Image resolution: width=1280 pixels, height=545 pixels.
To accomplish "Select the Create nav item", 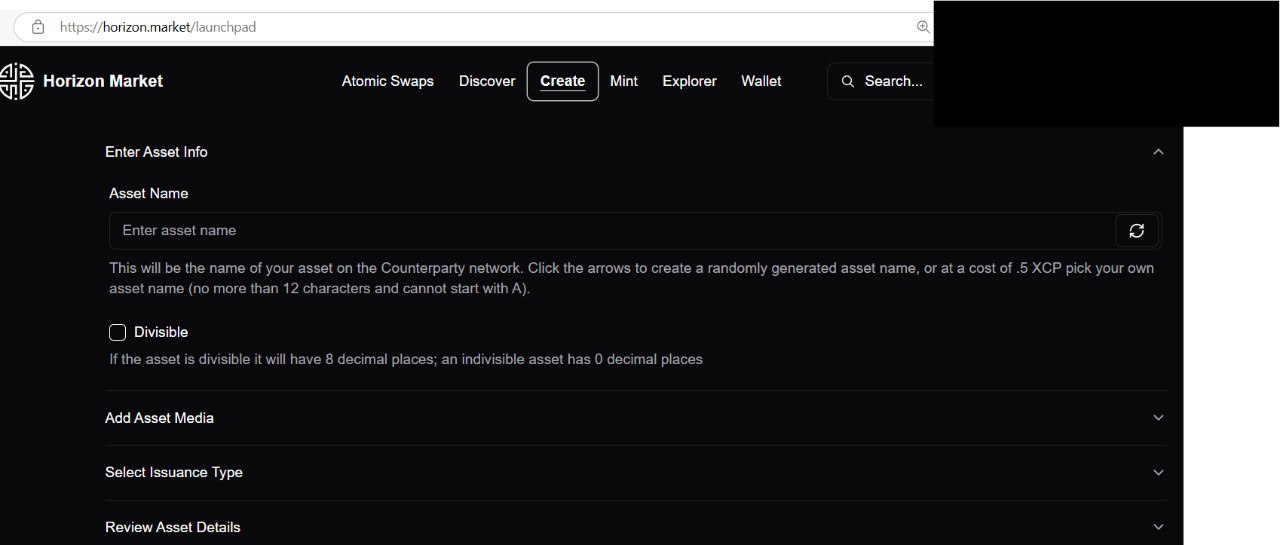I will pos(562,81).
